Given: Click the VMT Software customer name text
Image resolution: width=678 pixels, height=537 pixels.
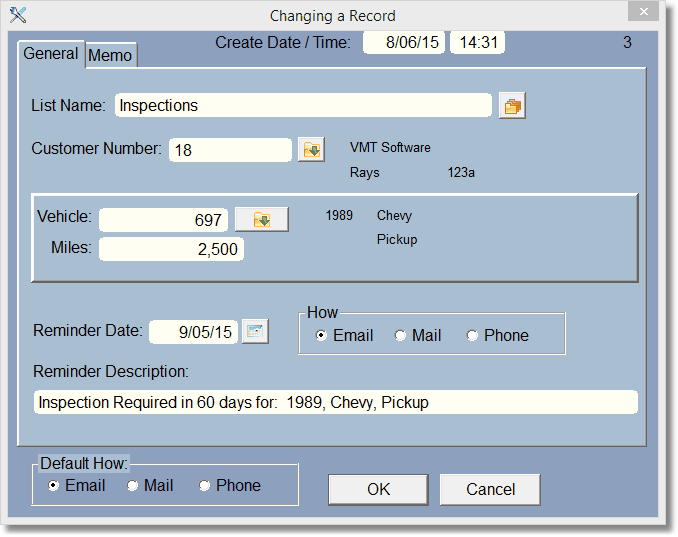Looking at the screenshot, I should 390,147.
